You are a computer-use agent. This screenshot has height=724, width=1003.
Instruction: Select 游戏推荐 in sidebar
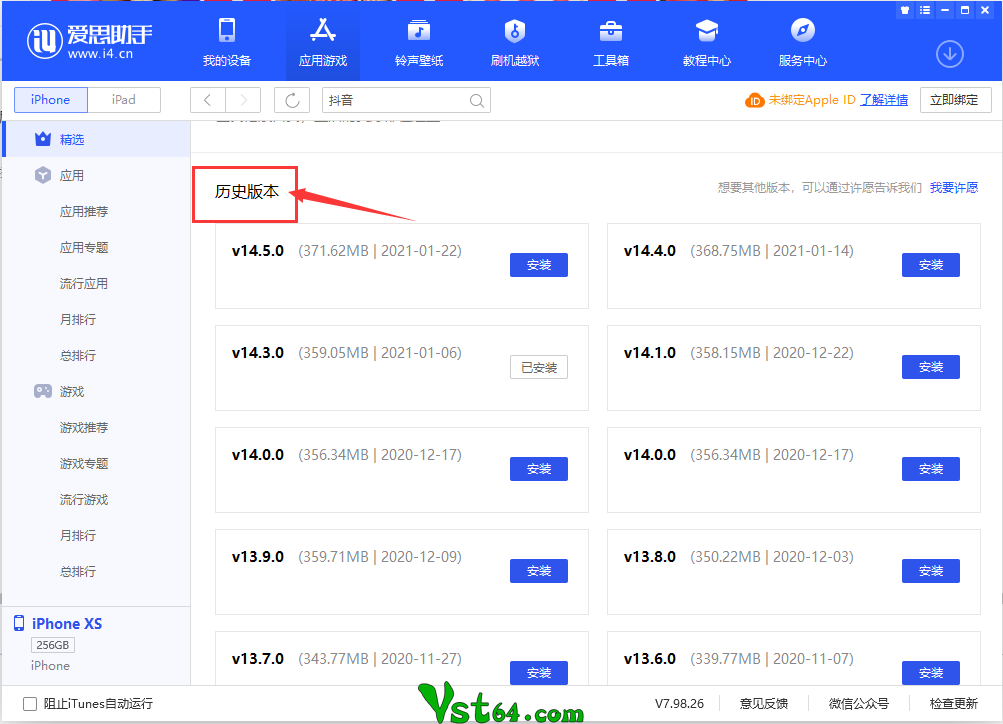click(84, 427)
